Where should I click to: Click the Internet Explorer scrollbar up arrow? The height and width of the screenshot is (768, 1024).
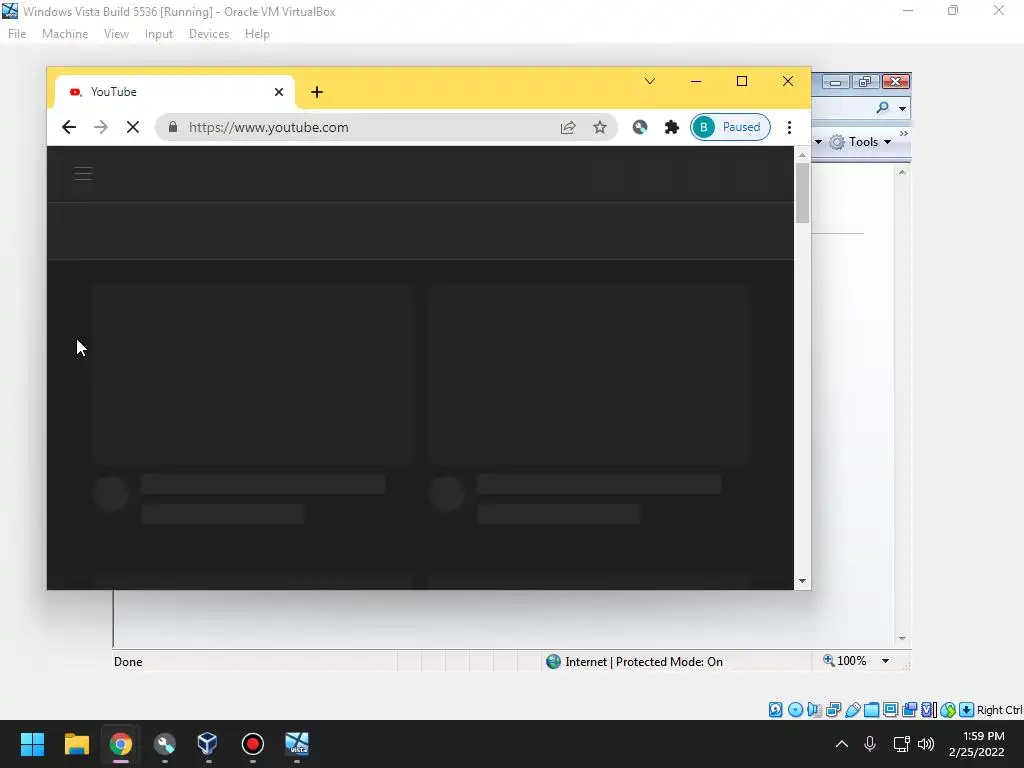click(902, 172)
